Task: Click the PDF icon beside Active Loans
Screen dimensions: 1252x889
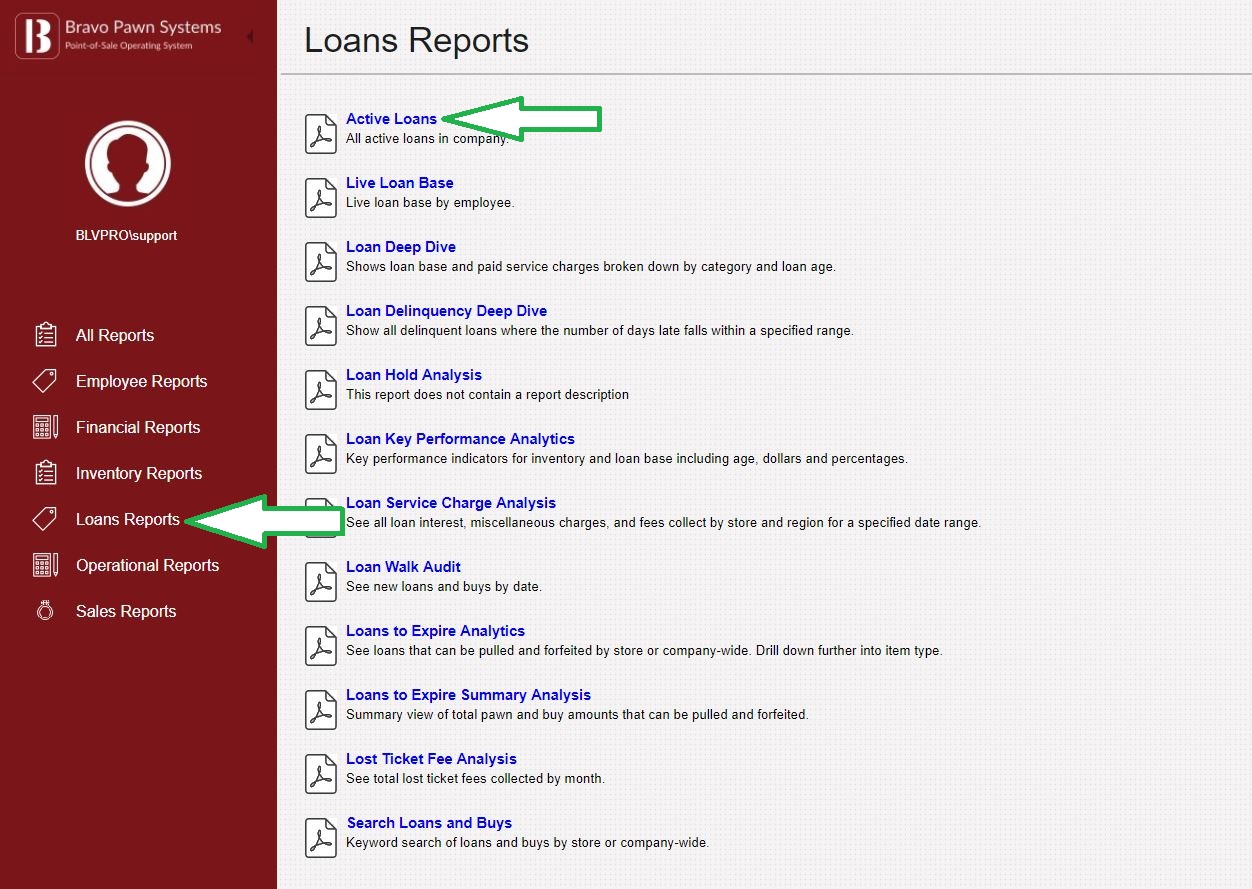Action: 321,134
